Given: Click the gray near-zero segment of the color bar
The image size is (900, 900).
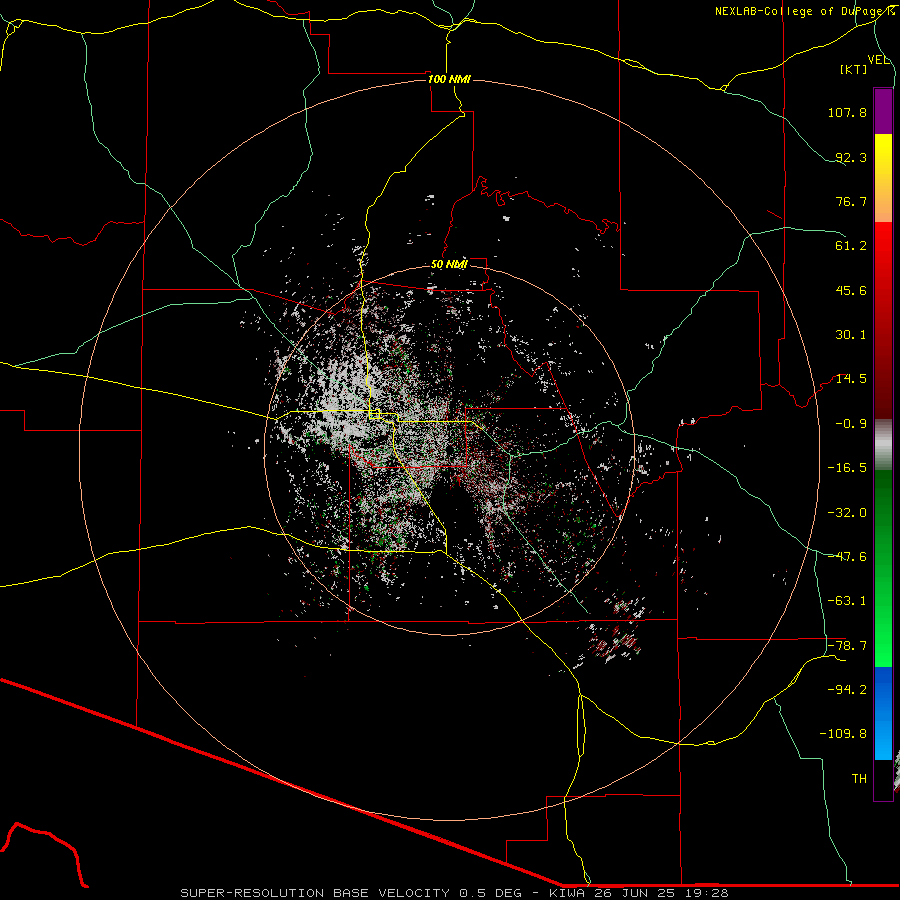Looking at the screenshot, I should 883,445.
